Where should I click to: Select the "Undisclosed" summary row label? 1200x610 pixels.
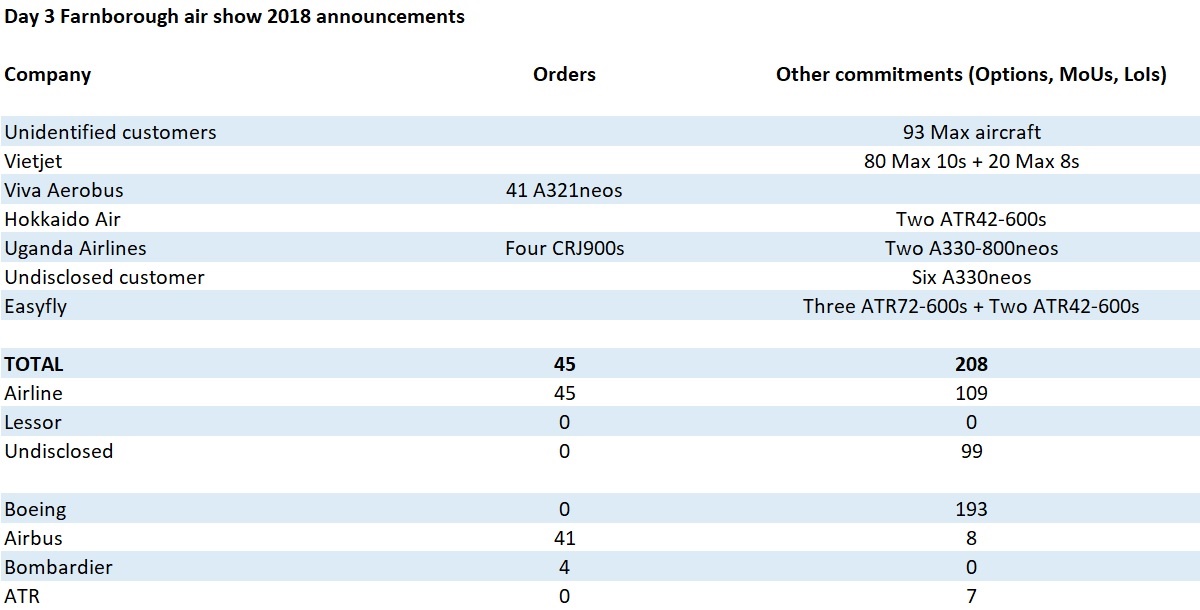(59, 451)
